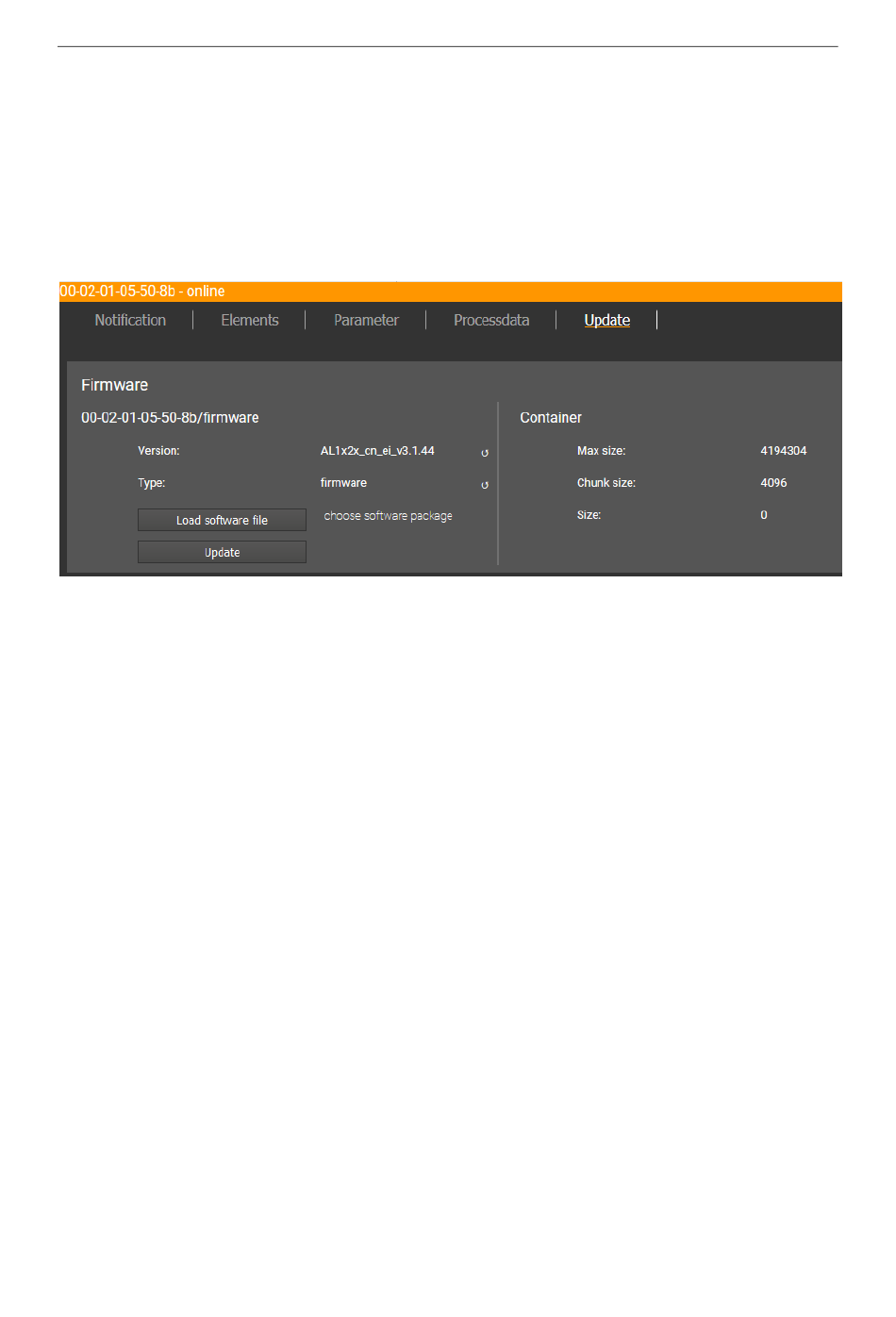Click the 'Size:' label
The width and height of the screenshot is (896, 1317).
coord(589,515)
